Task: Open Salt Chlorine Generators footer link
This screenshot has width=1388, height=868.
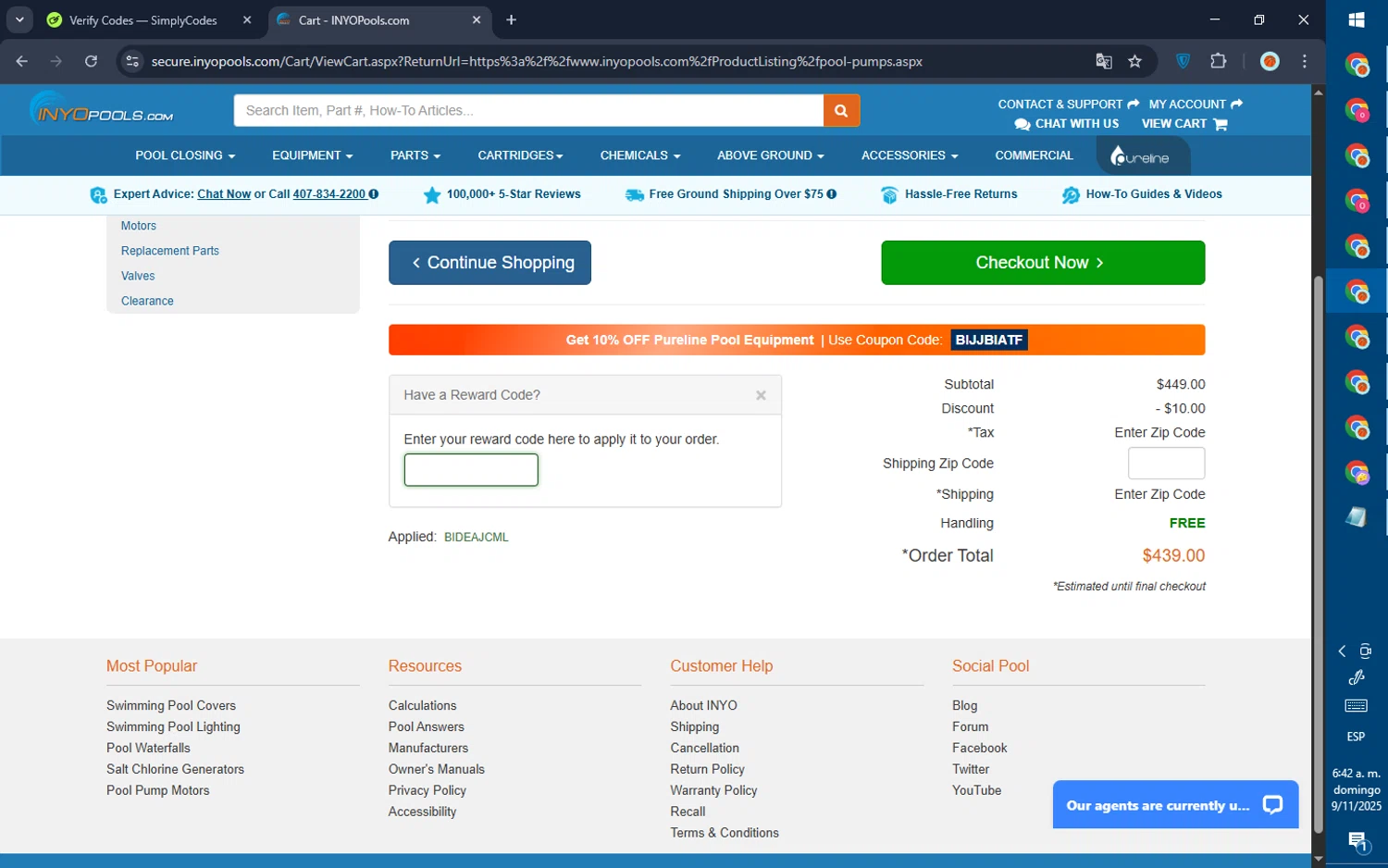Action: [175, 769]
